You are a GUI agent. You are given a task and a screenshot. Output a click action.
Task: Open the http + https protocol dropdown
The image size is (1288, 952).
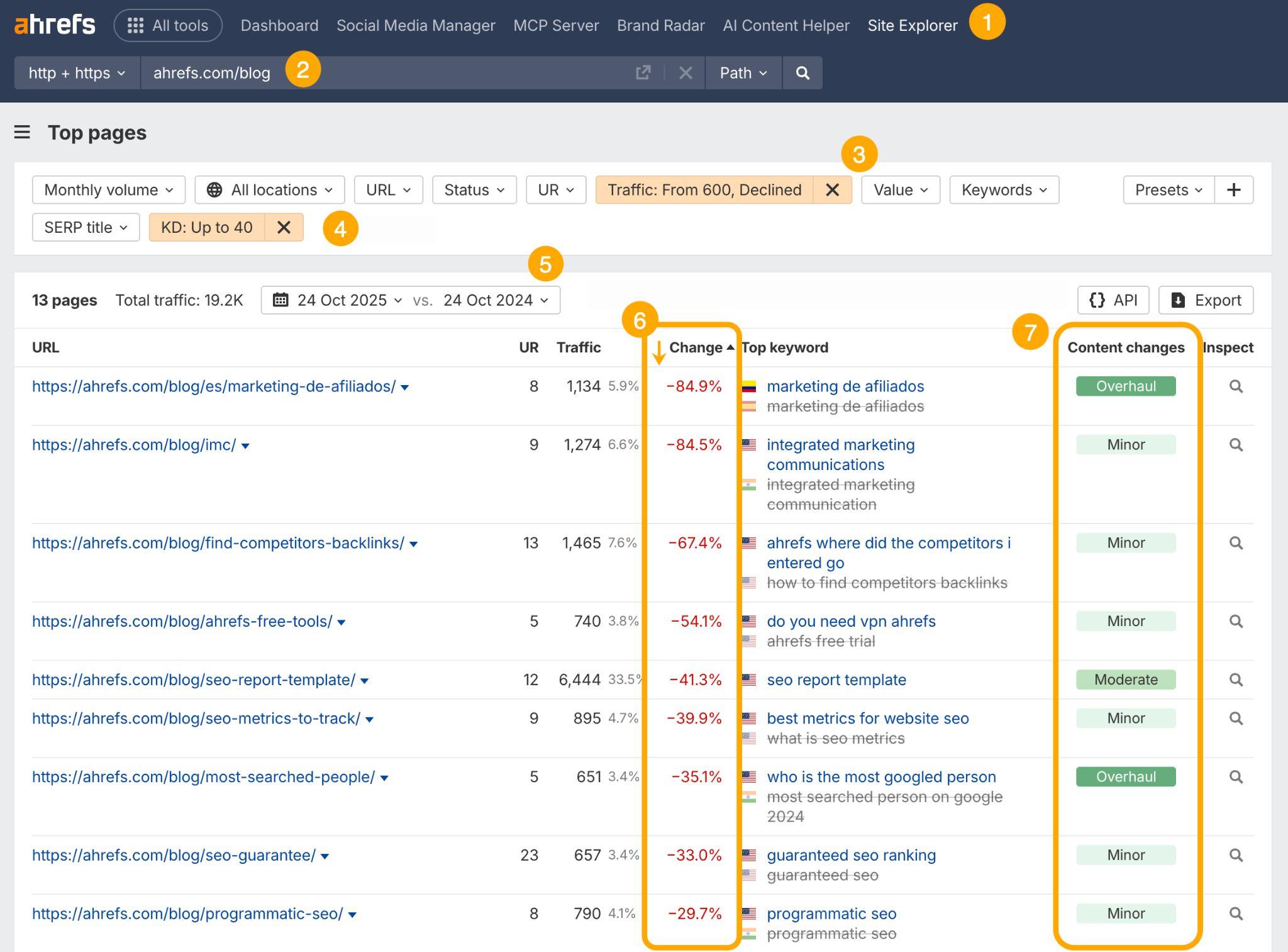pos(76,72)
